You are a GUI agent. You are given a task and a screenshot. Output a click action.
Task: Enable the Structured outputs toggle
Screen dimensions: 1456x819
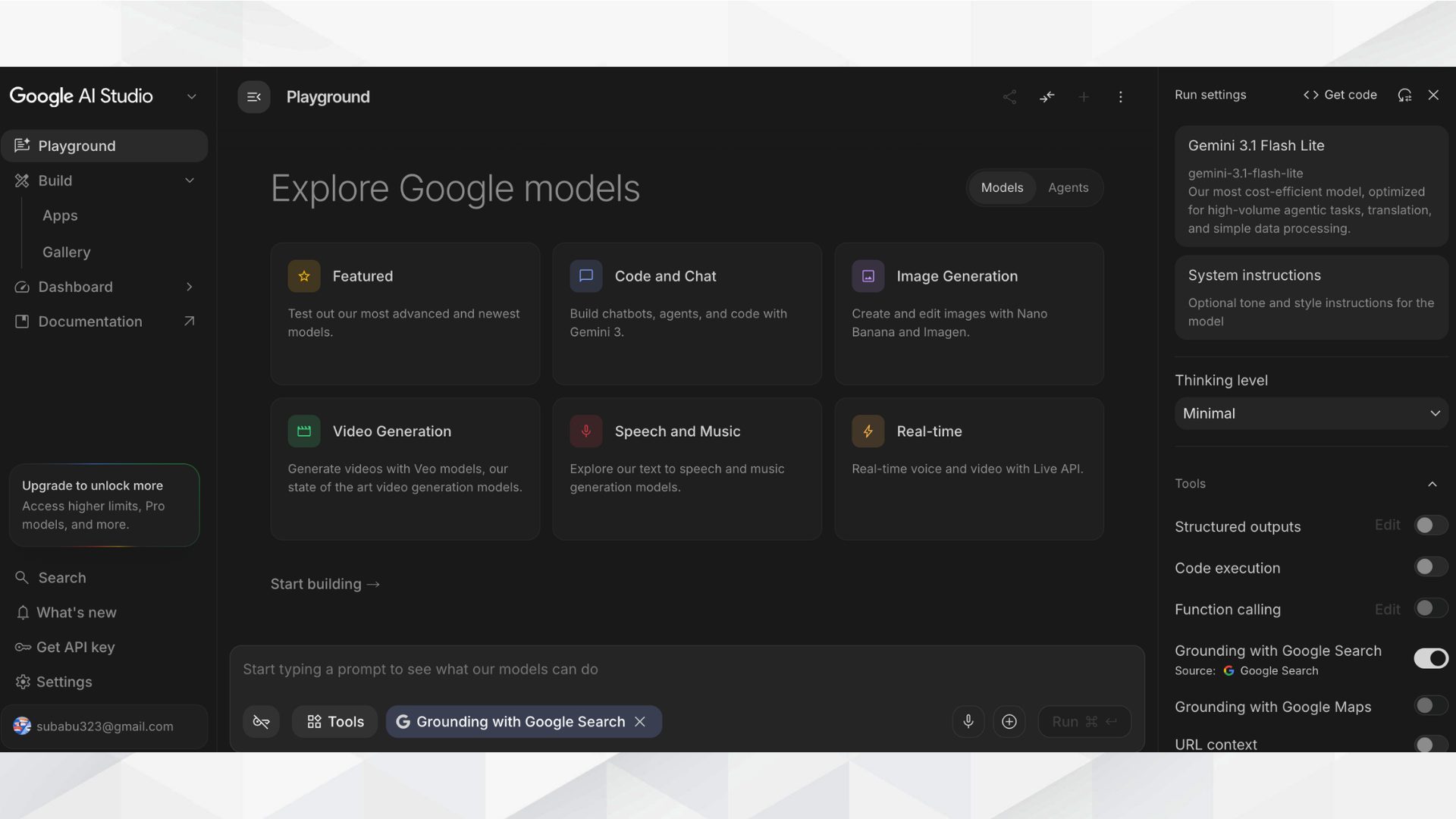click(x=1431, y=526)
